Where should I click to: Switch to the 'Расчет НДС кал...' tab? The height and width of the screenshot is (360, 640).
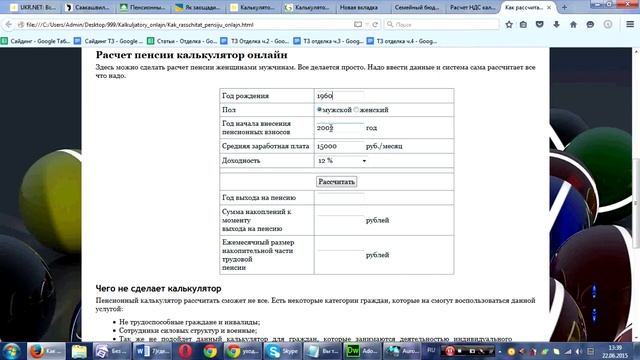point(472,7)
